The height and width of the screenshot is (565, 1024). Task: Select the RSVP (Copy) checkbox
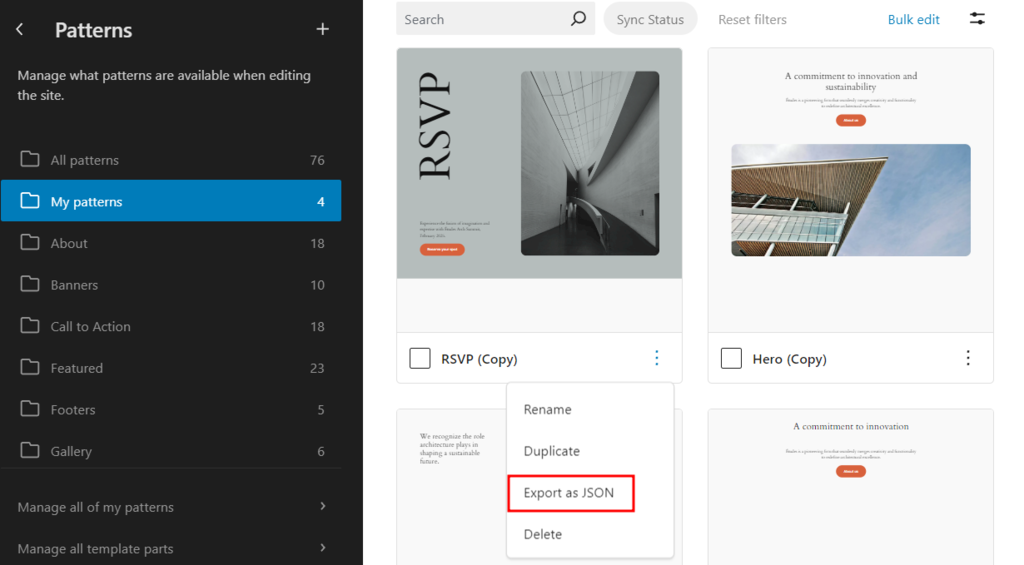[420, 358]
